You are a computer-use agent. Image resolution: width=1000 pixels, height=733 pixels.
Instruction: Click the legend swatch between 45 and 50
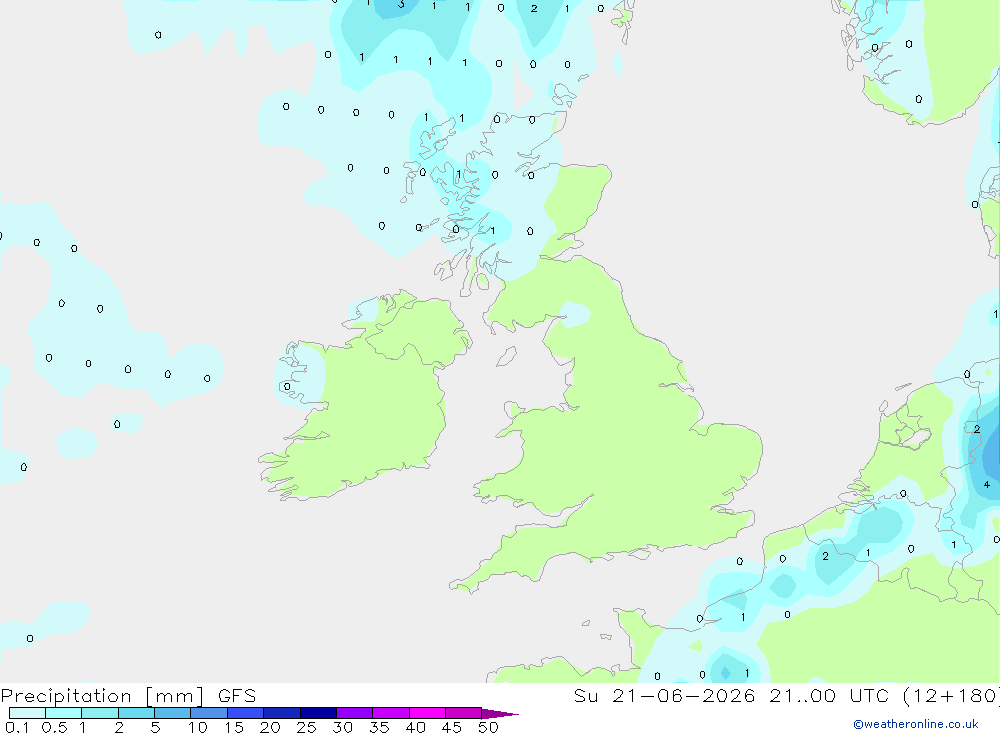point(464,713)
